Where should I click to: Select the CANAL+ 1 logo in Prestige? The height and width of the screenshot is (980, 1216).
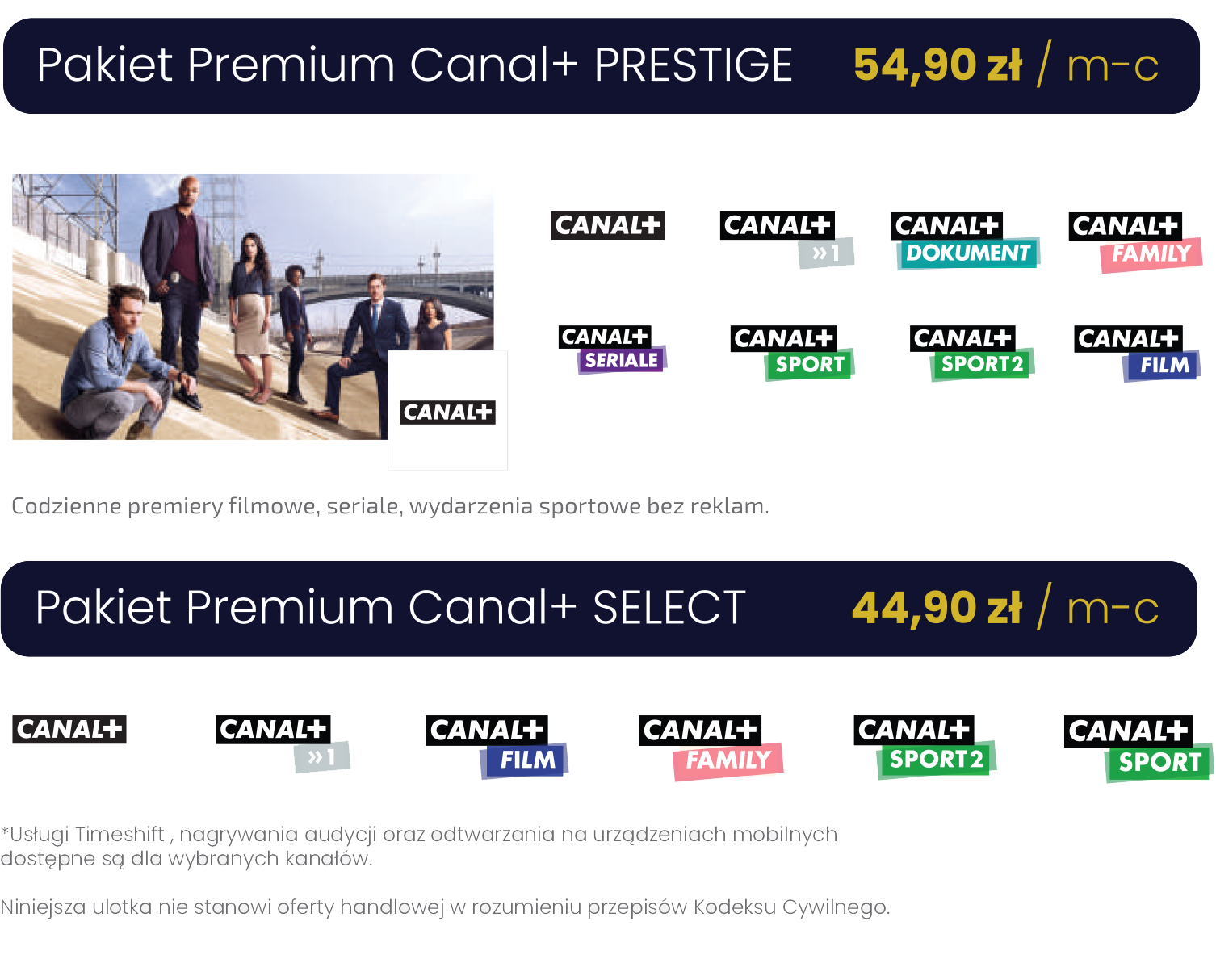pos(787,239)
